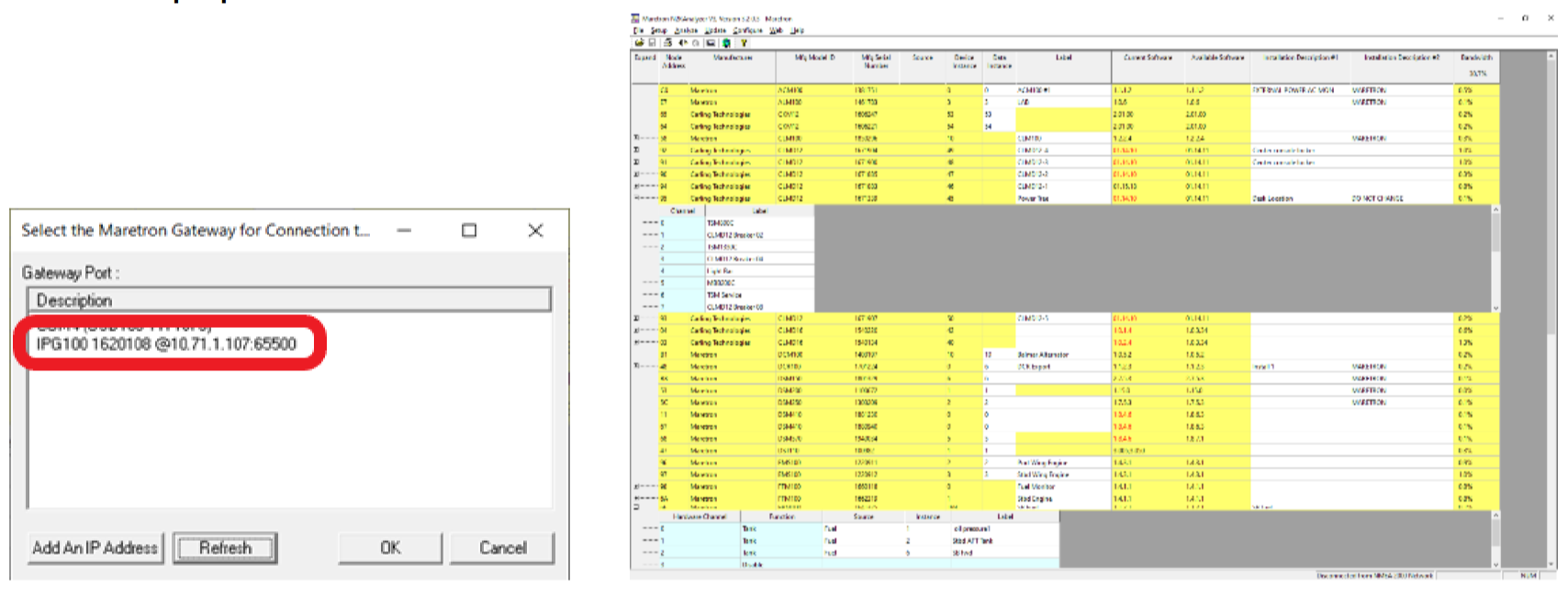Select the IPG100 1620108 gateway entry
The image size is (1568, 599).
(166, 344)
